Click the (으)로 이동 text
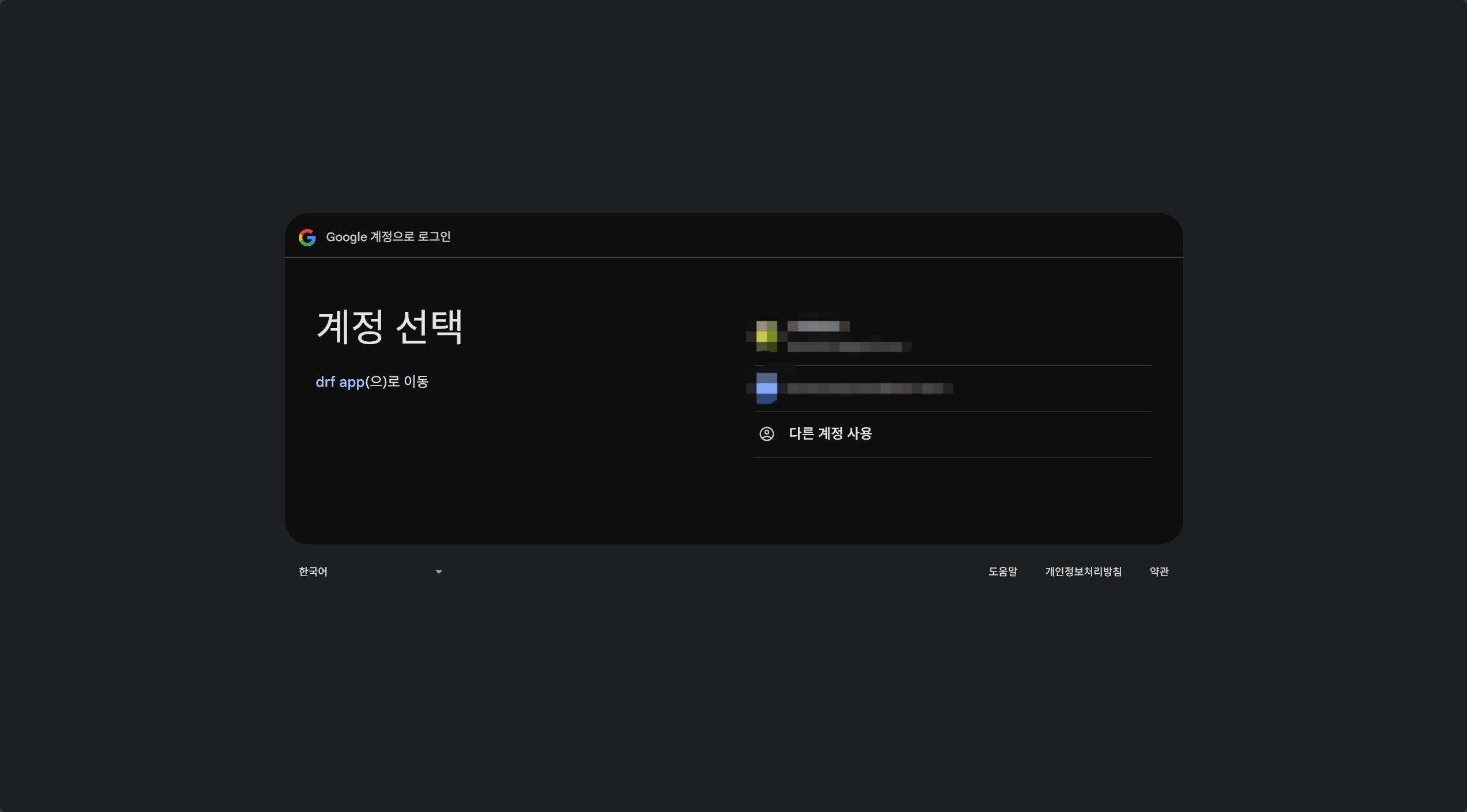The image size is (1467, 812). [397, 382]
